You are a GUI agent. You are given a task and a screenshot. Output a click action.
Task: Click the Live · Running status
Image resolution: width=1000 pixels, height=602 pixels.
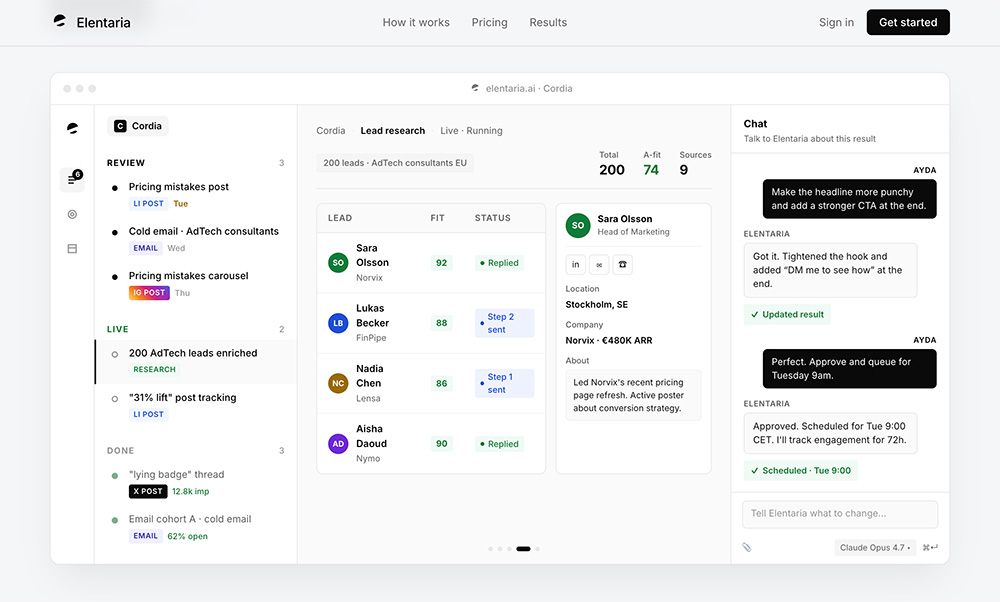point(471,131)
